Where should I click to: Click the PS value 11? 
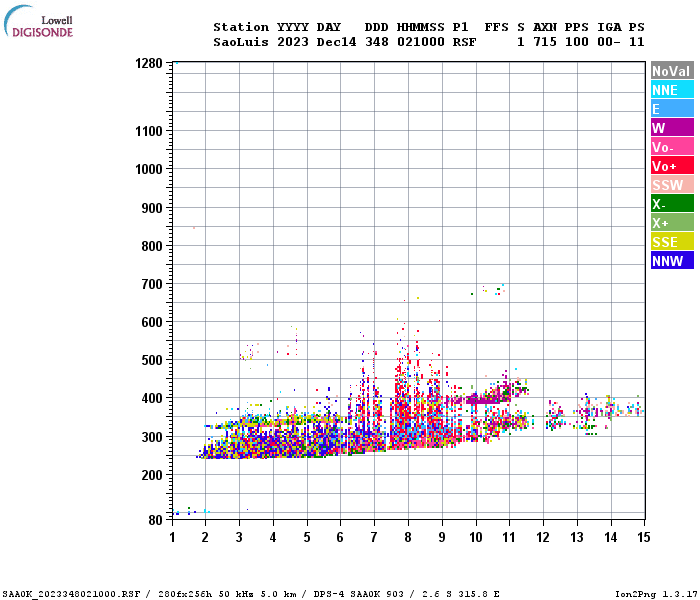click(637, 42)
